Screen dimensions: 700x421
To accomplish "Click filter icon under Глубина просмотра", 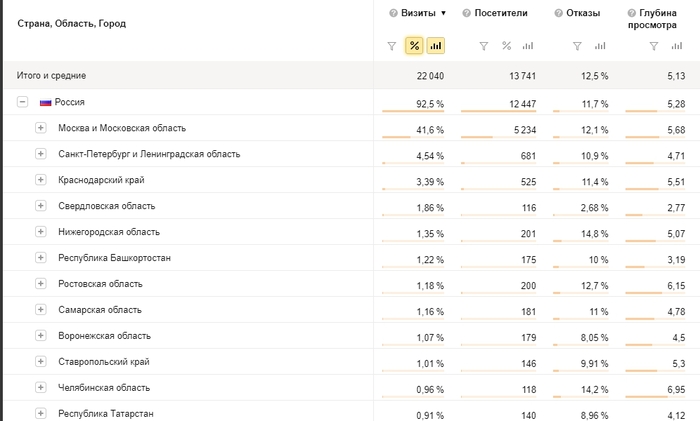I will tap(653, 46).
